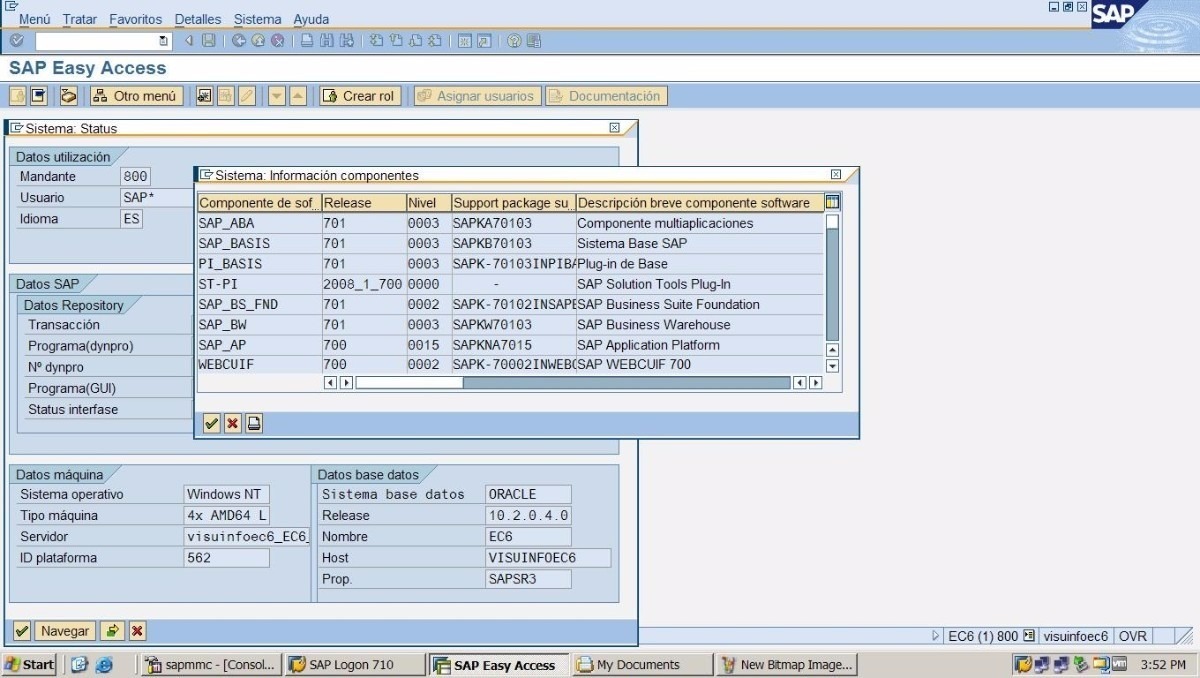The image size is (1200, 678).
Task: Click the red Cancel icon in the standard toolbar
Action: 277,41
